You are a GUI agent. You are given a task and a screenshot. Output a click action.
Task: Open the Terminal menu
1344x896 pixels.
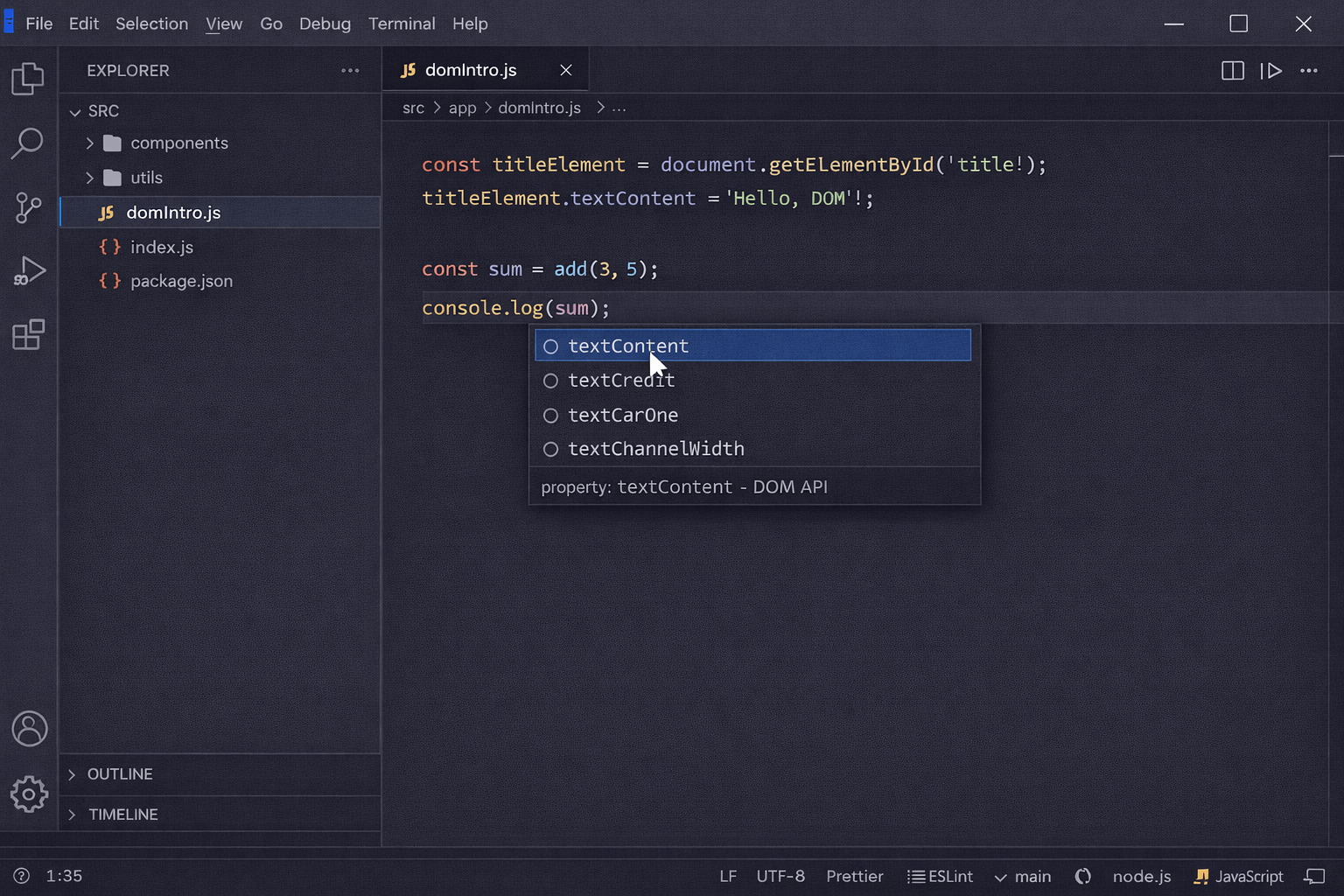tap(402, 24)
